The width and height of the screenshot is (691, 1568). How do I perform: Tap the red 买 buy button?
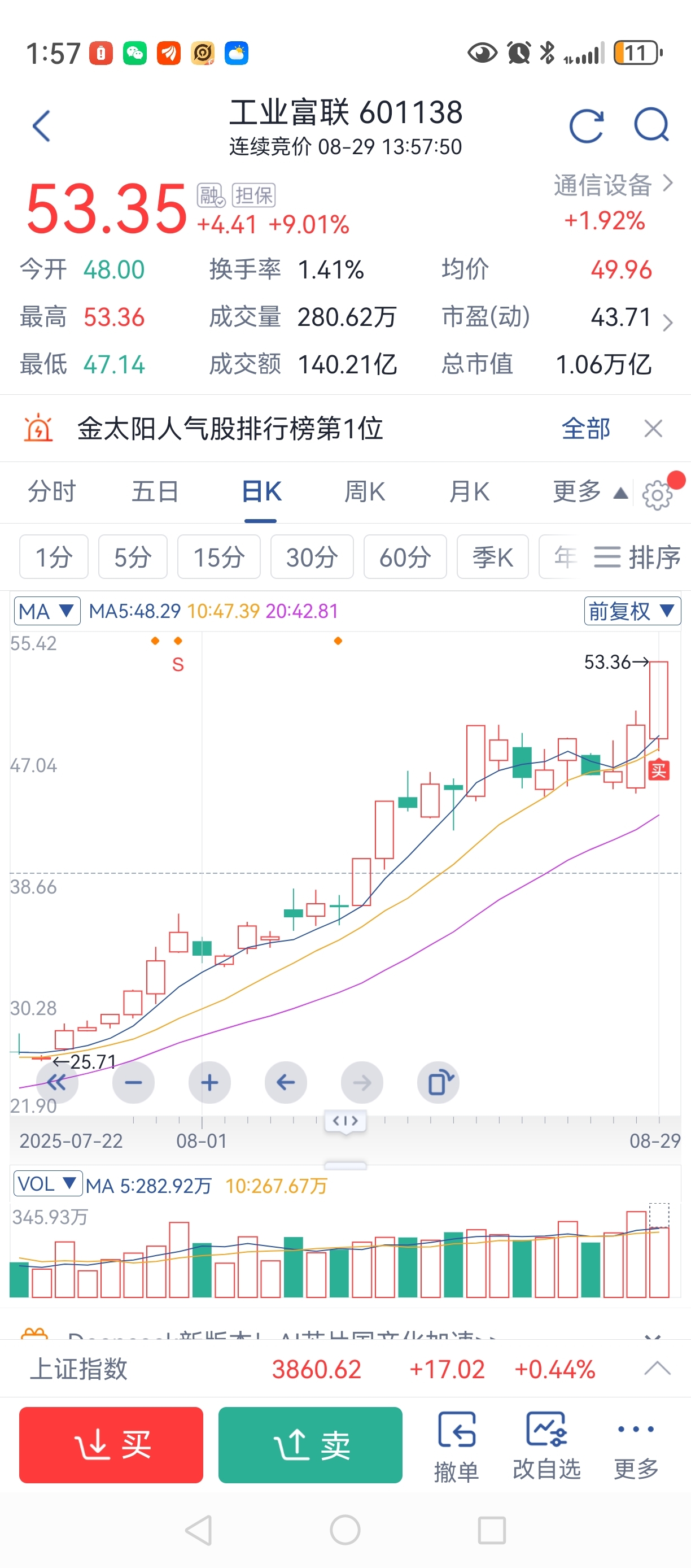111,1445
